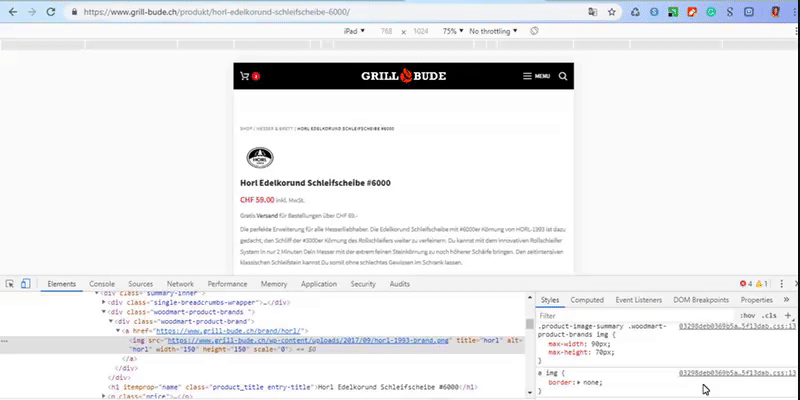
Task: Open the 75% zoom dropdown
Action: tap(453, 31)
